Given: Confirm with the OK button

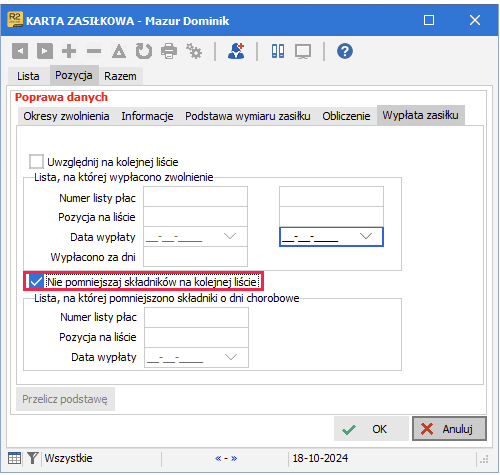Looking at the screenshot, I should (371, 429).
